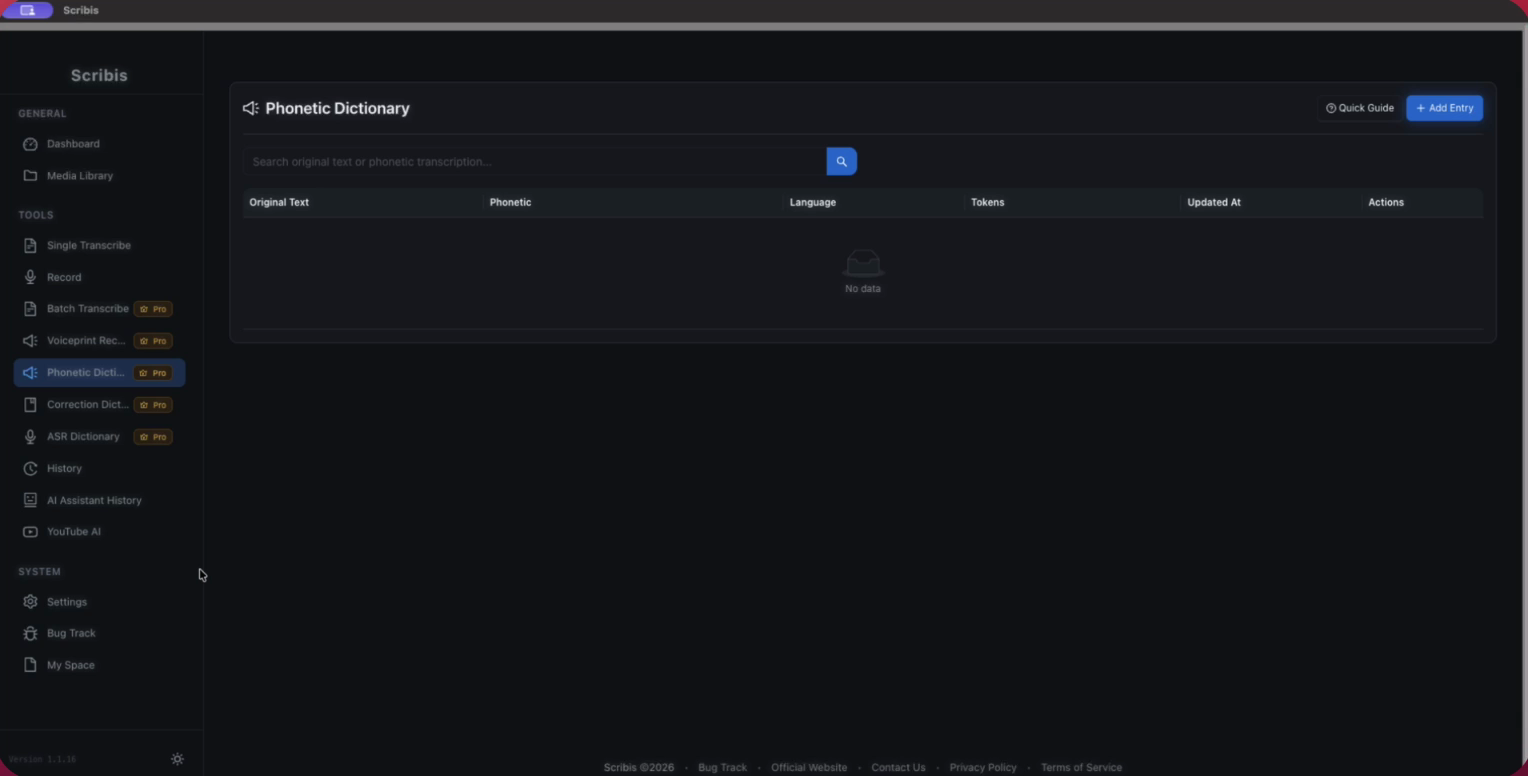Screen dimensions: 1528x776
Task: Click the Phonetic Dictionary sidebar icon
Action: click(x=30, y=373)
